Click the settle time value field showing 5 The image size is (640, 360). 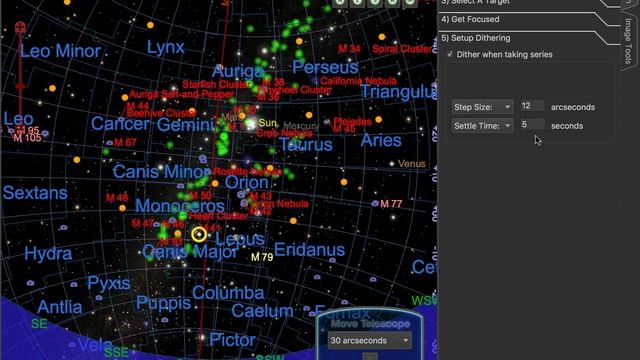532,124
